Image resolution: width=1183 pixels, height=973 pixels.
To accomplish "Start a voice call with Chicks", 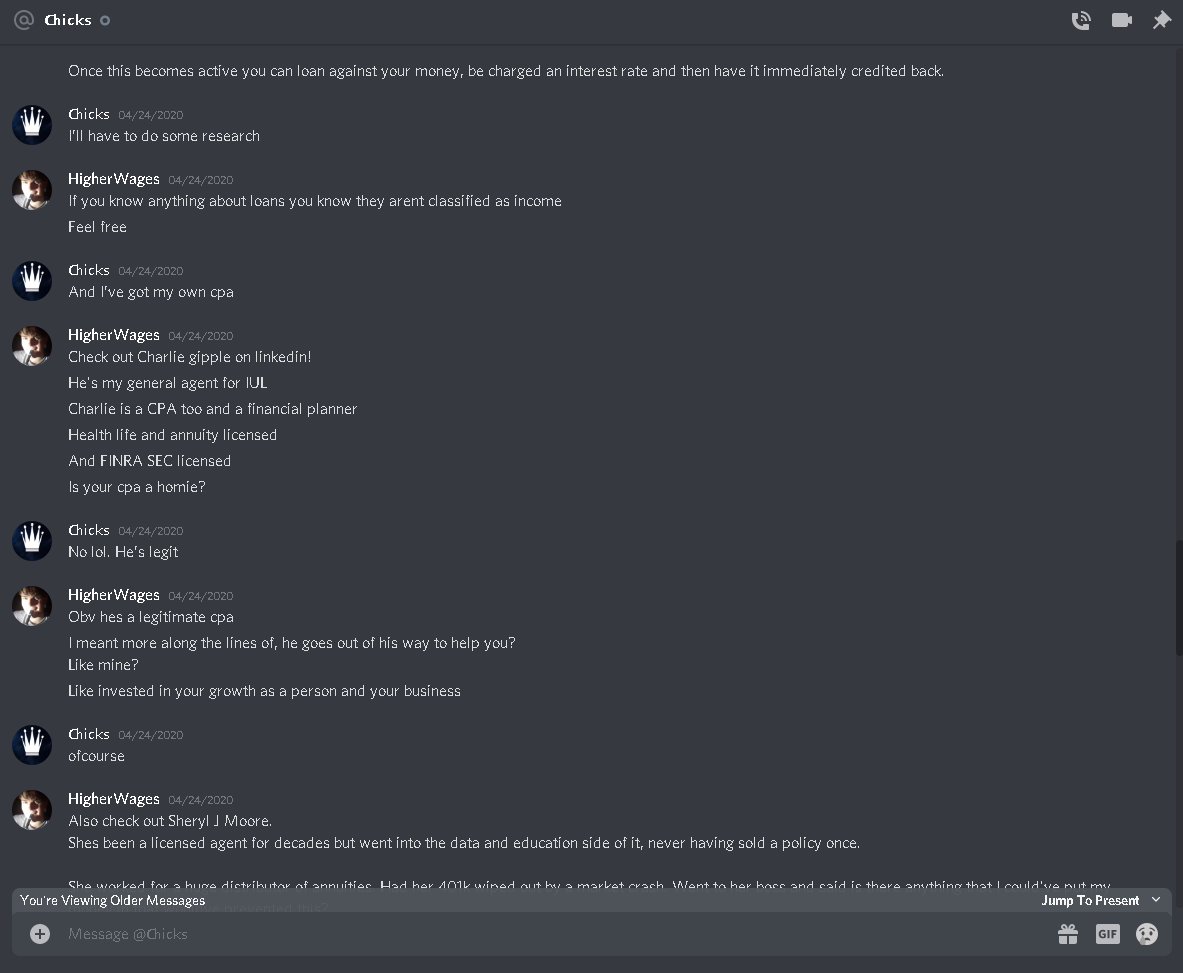I will pyautogui.click(x=1081, y=20).
